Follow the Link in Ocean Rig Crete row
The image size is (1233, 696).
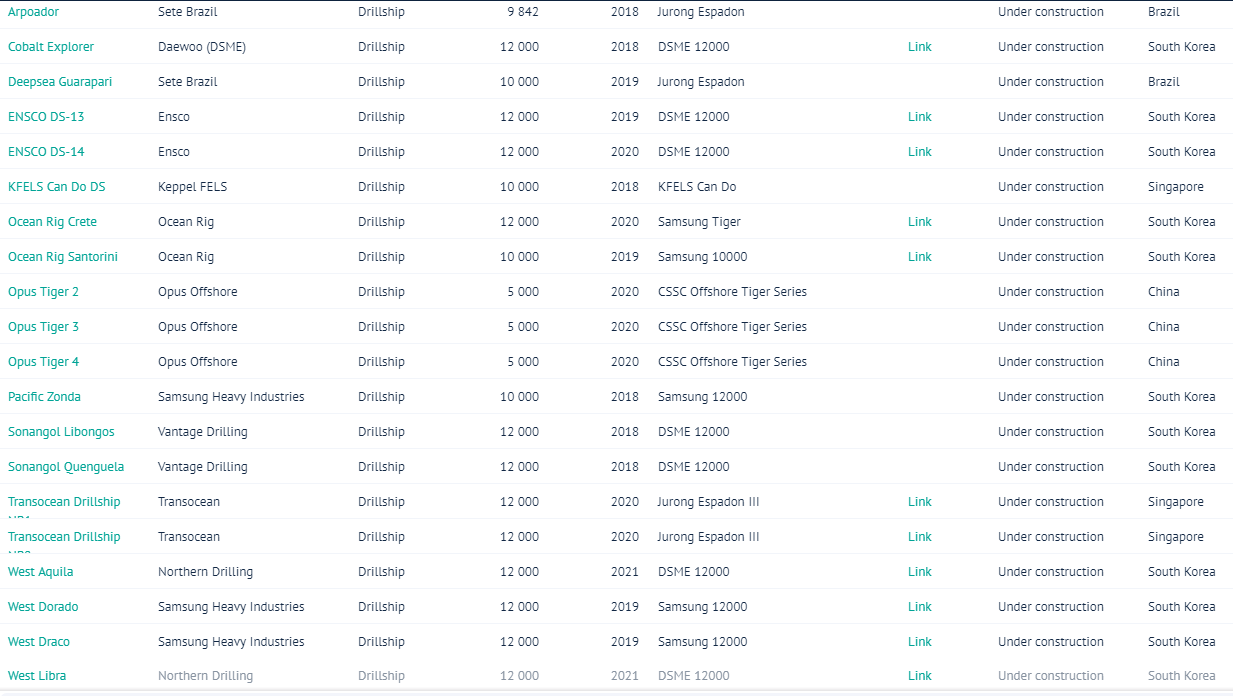919,222
